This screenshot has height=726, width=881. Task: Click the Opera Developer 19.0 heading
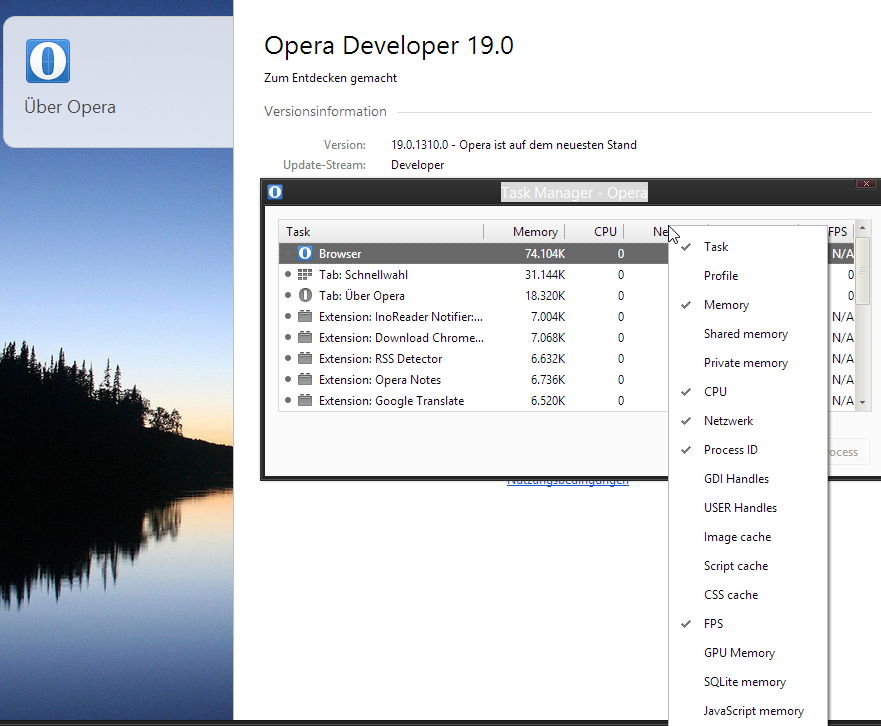[389, 46]
